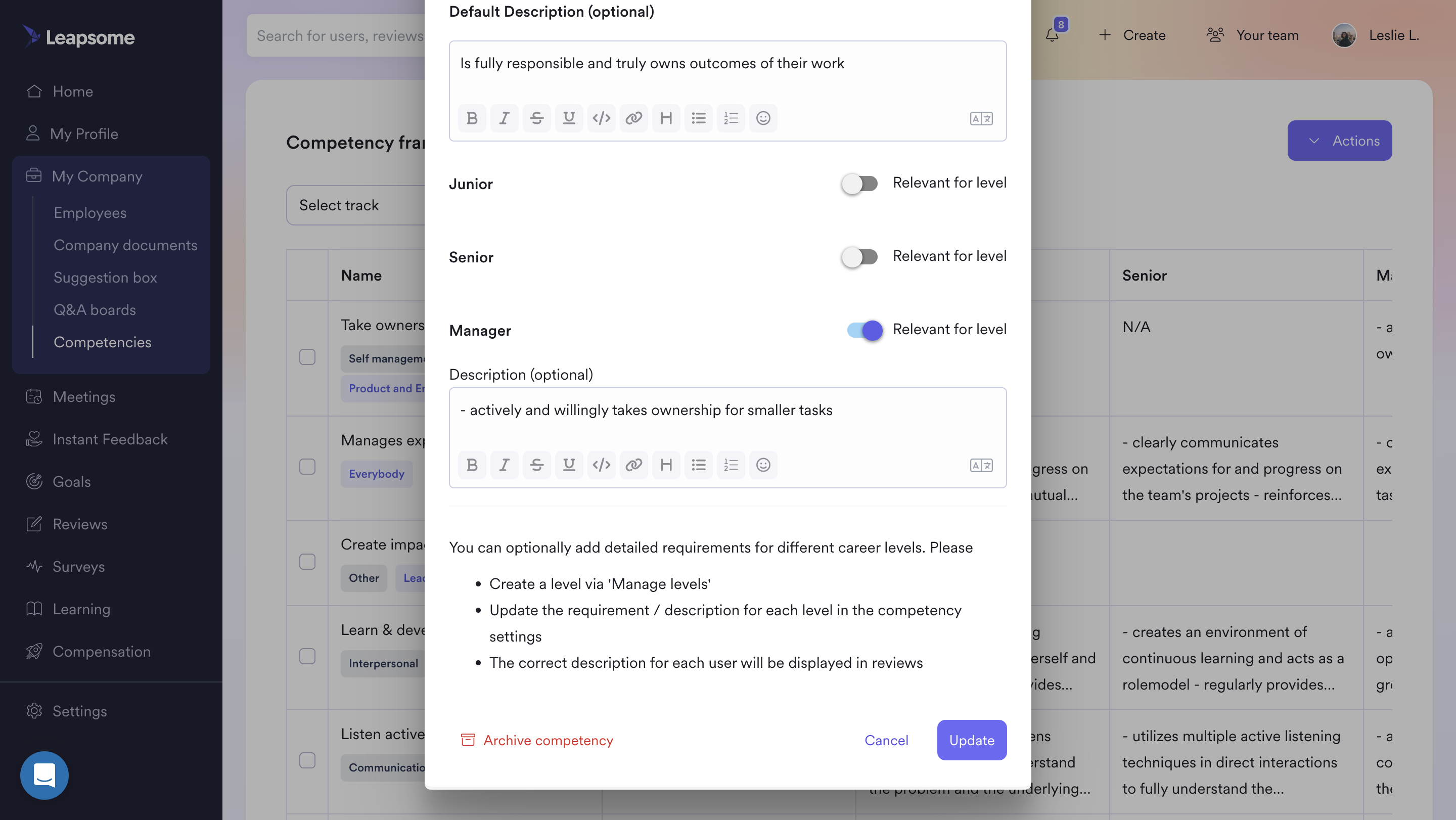
Task: Apply strikethrough in Default Description toolbar
Action: pyautogui.click(x=536, y=118)
